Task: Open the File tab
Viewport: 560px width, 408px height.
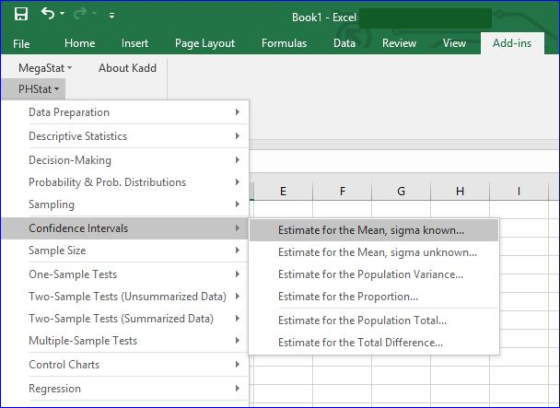Action: (x=21, y=44)
